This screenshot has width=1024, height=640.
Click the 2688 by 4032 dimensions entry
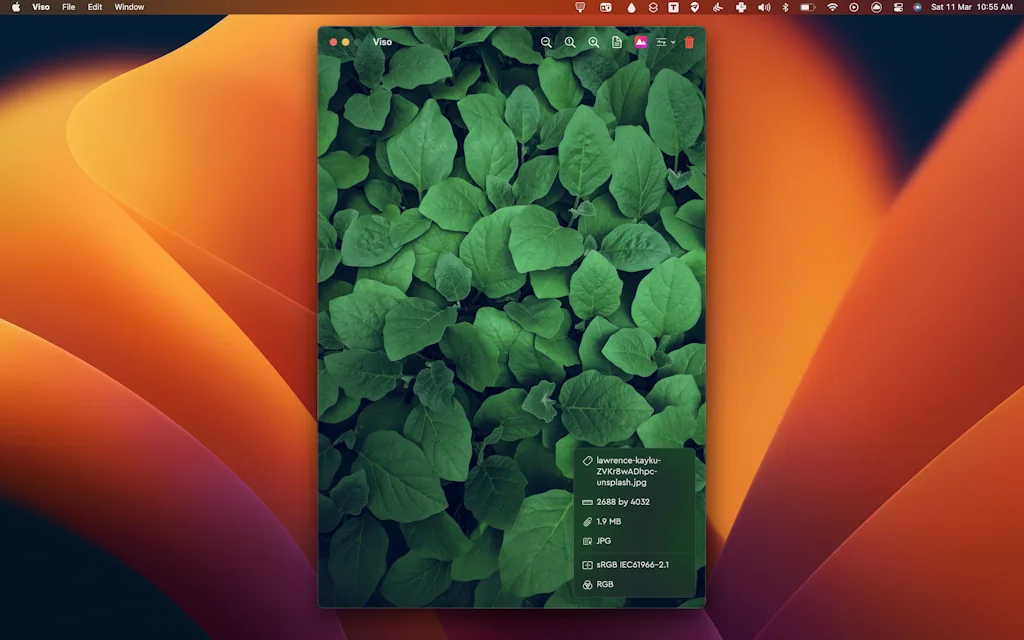pyautogui.click(x=622, y=502)
